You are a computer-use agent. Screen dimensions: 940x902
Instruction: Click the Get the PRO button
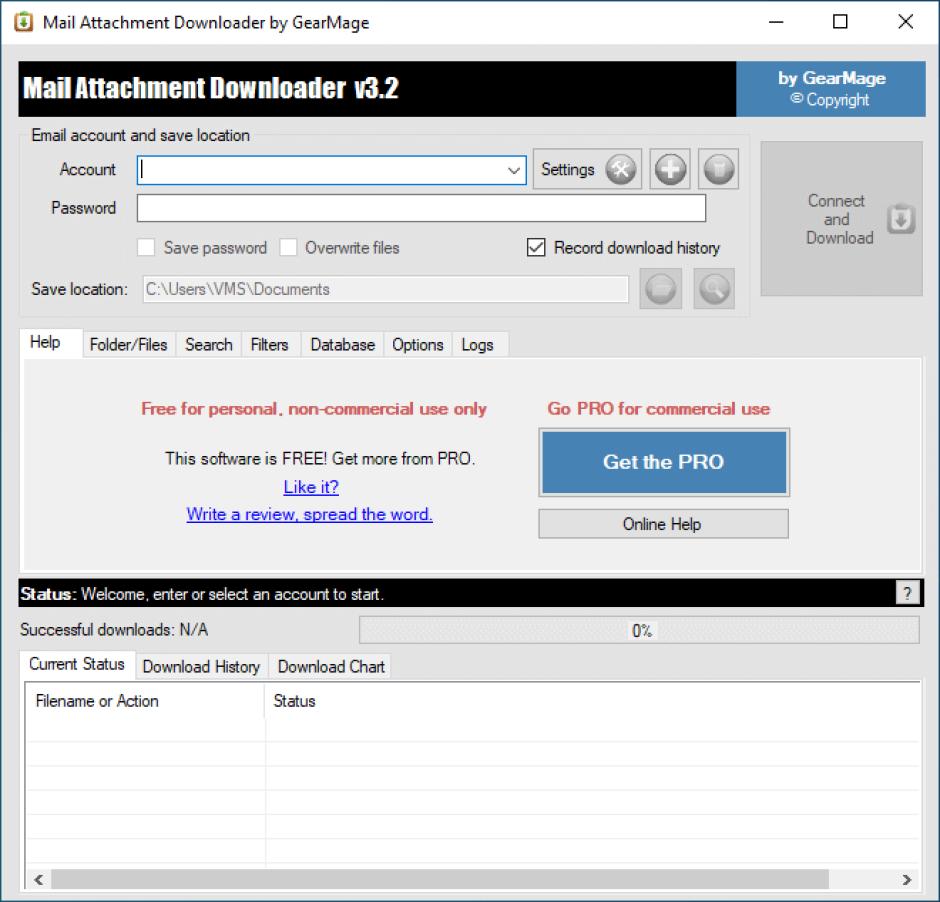(x=664, y=462)
